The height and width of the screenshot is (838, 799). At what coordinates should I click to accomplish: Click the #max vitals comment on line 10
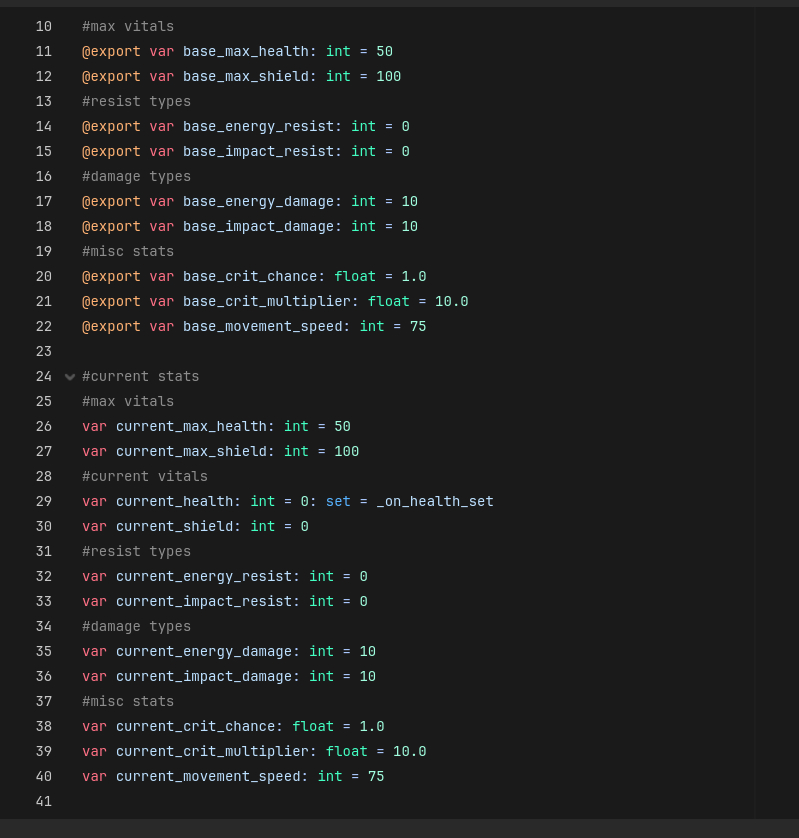point(128,26)
